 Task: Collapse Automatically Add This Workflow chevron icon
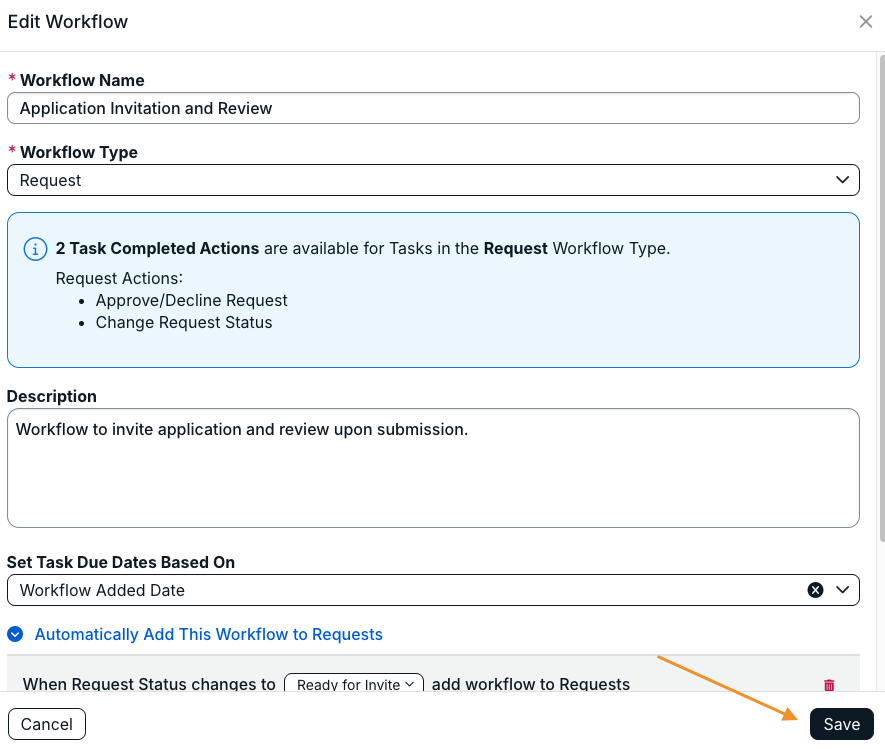15,634
